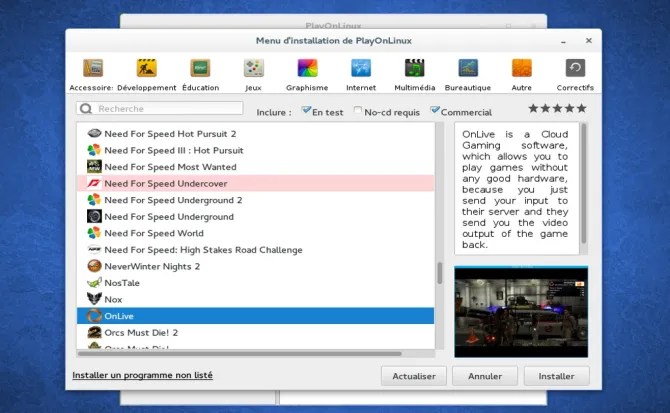Click the program list vertical scrollbar
Screen dimensions: 670x413
point(439,273)
